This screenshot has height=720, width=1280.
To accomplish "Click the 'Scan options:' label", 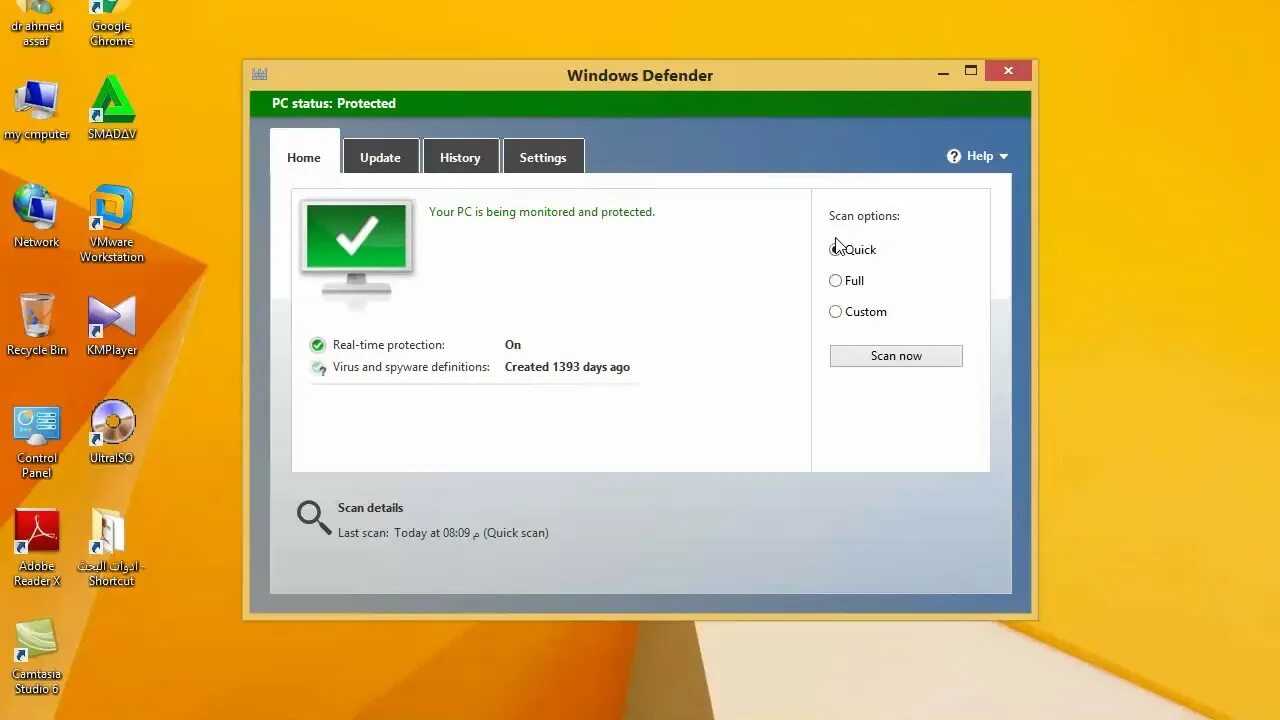I will click(864, 216).
